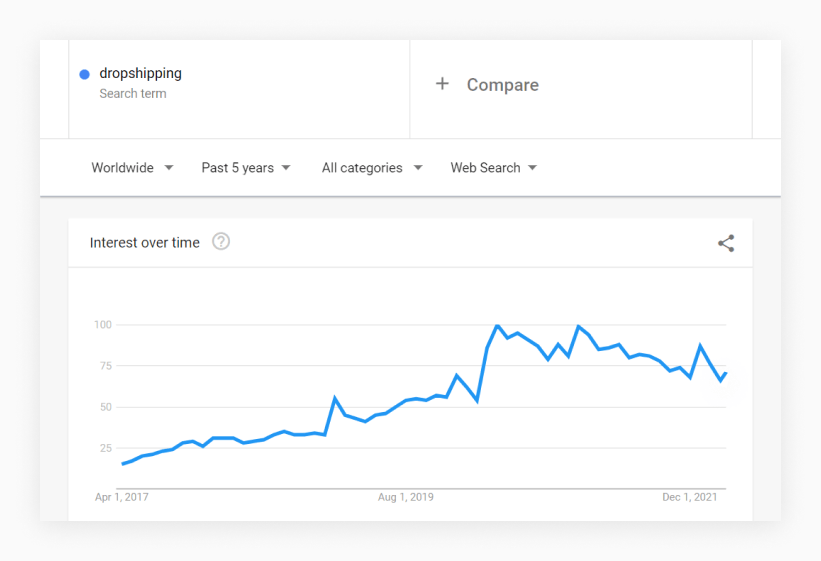Screen dimensions: 821x561
Task: Open the All categories dropdown
Action: 372,168
